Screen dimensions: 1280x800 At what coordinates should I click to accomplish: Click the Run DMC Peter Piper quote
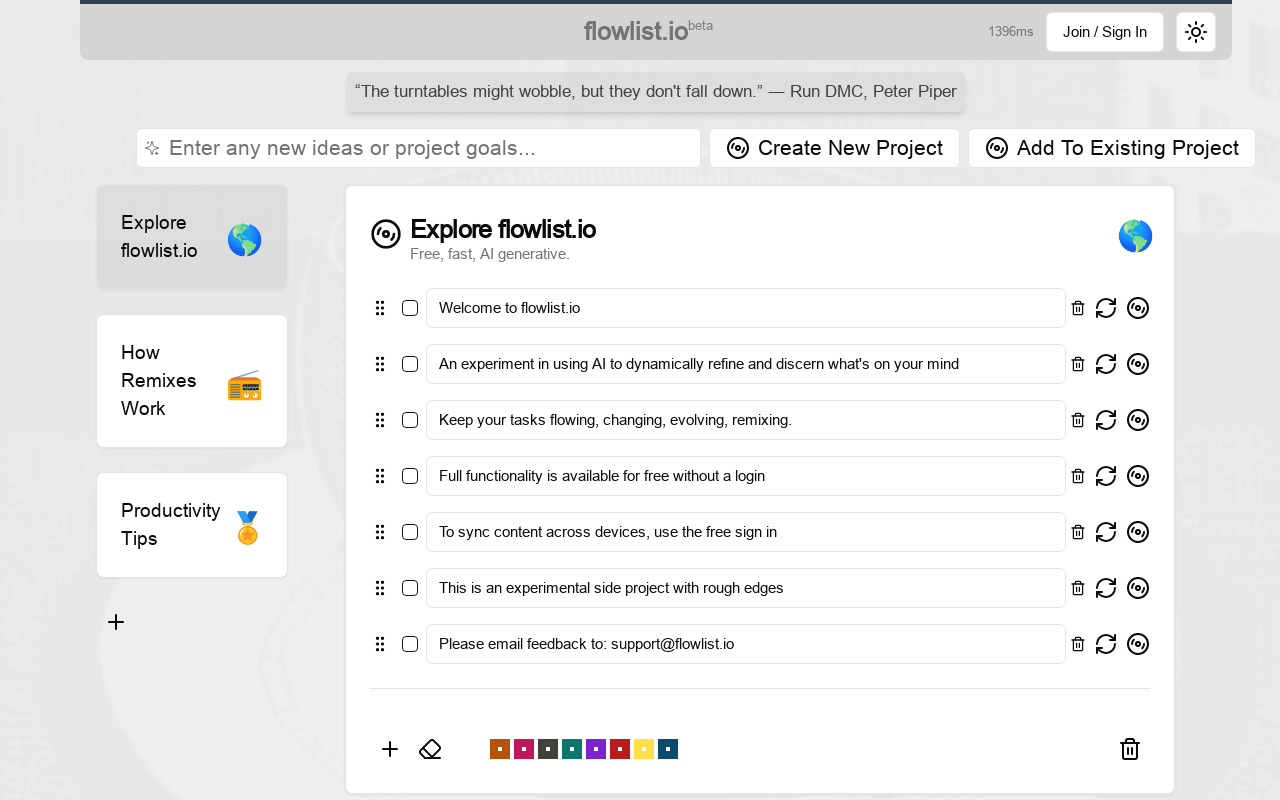(656, 91)
